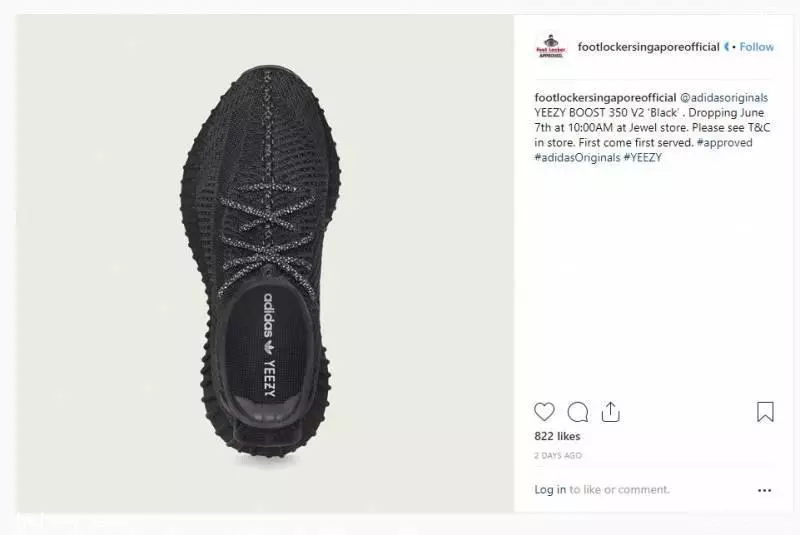Click the 2 DAYS AGO timestamp
Screen dimensions: 800x535
[x=558, y=455]
